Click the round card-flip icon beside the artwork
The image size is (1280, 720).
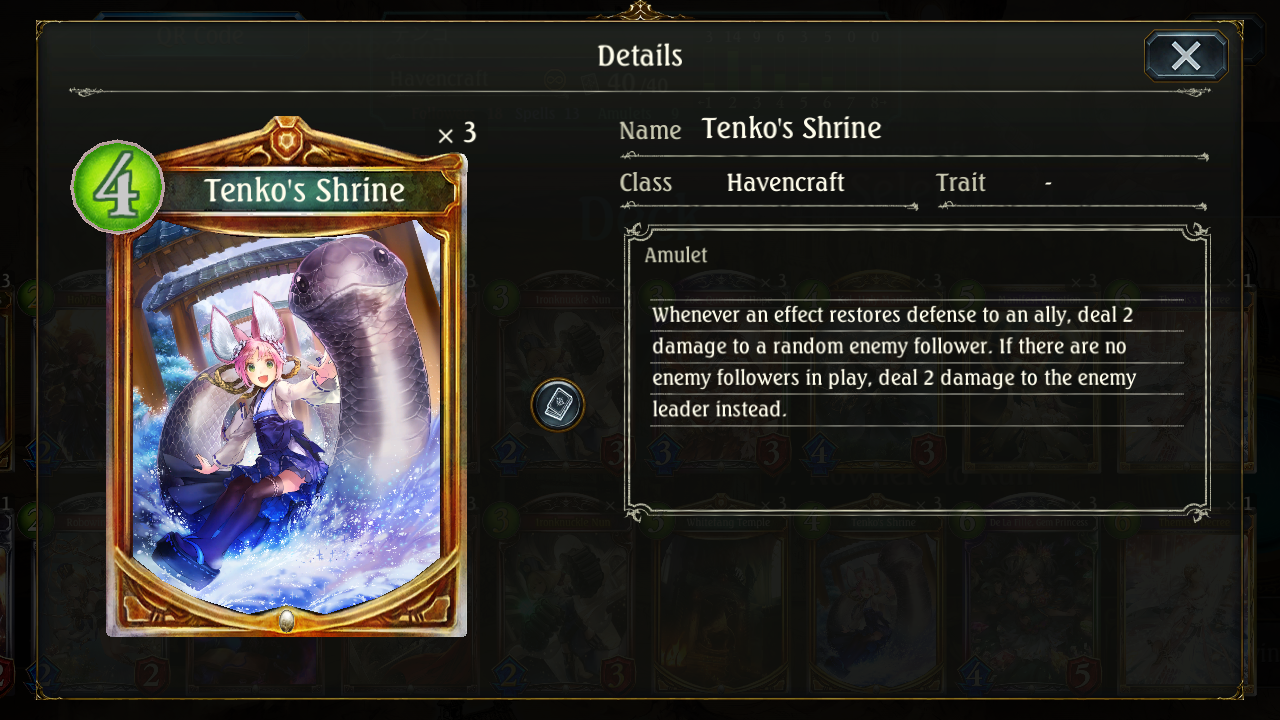click(557, 405)
